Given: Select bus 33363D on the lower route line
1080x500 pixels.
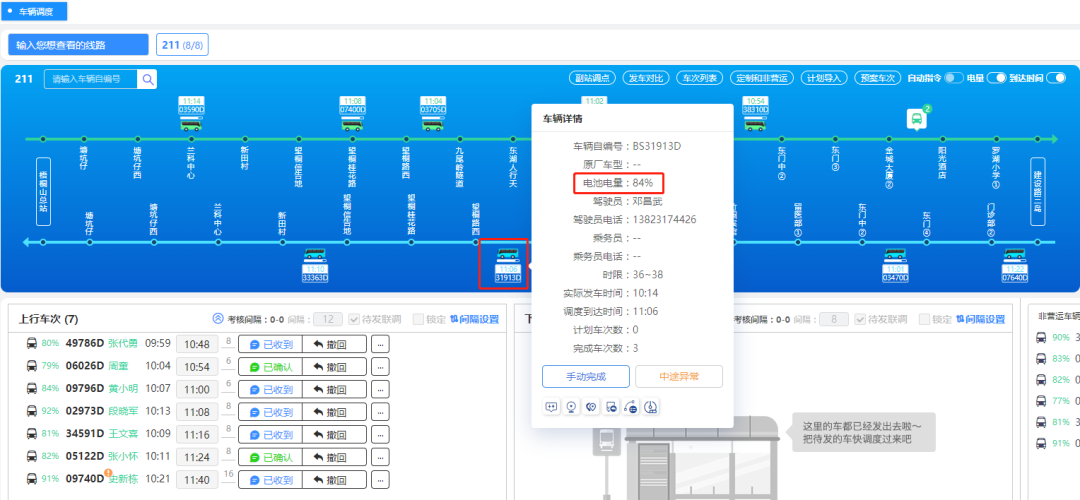Looking at the screenshot, I should coord(315,264).
